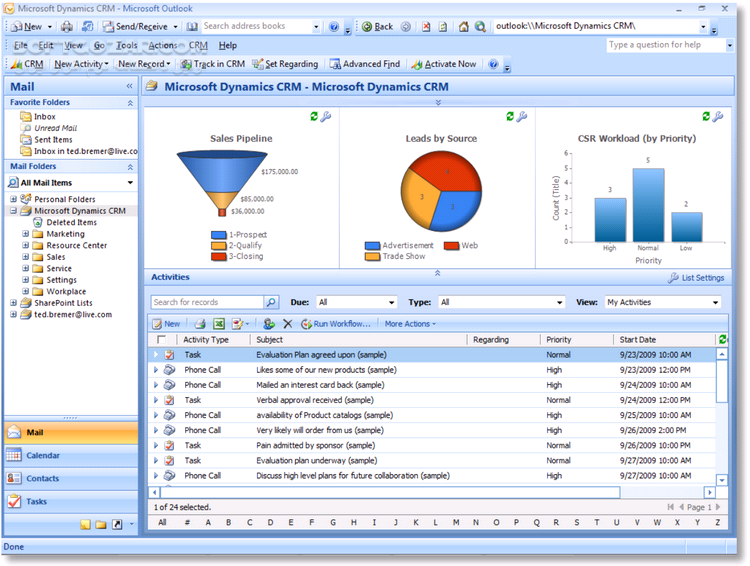The image size is (750, 566).
Task: Click the CRM toolbar button
Action: (27, 64)
